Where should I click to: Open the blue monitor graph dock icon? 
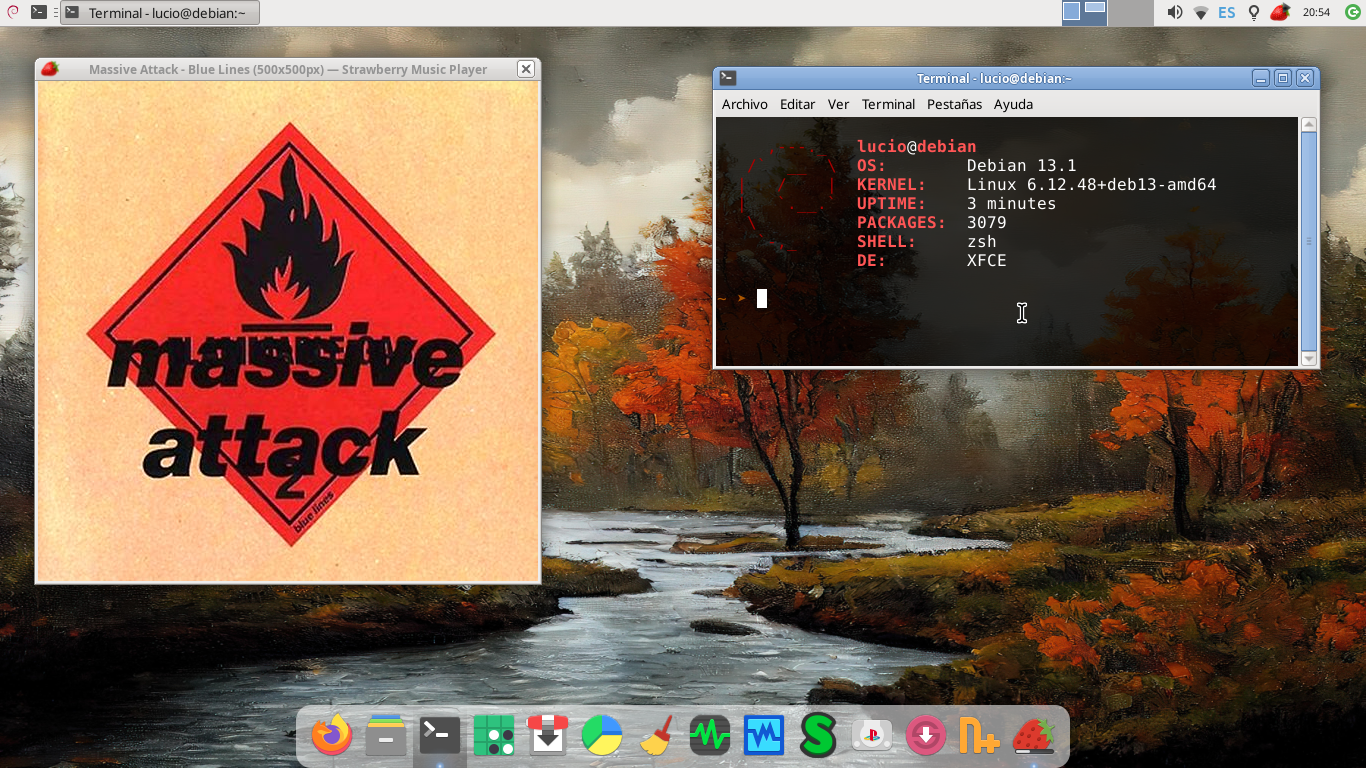click(x=764, y=736)
